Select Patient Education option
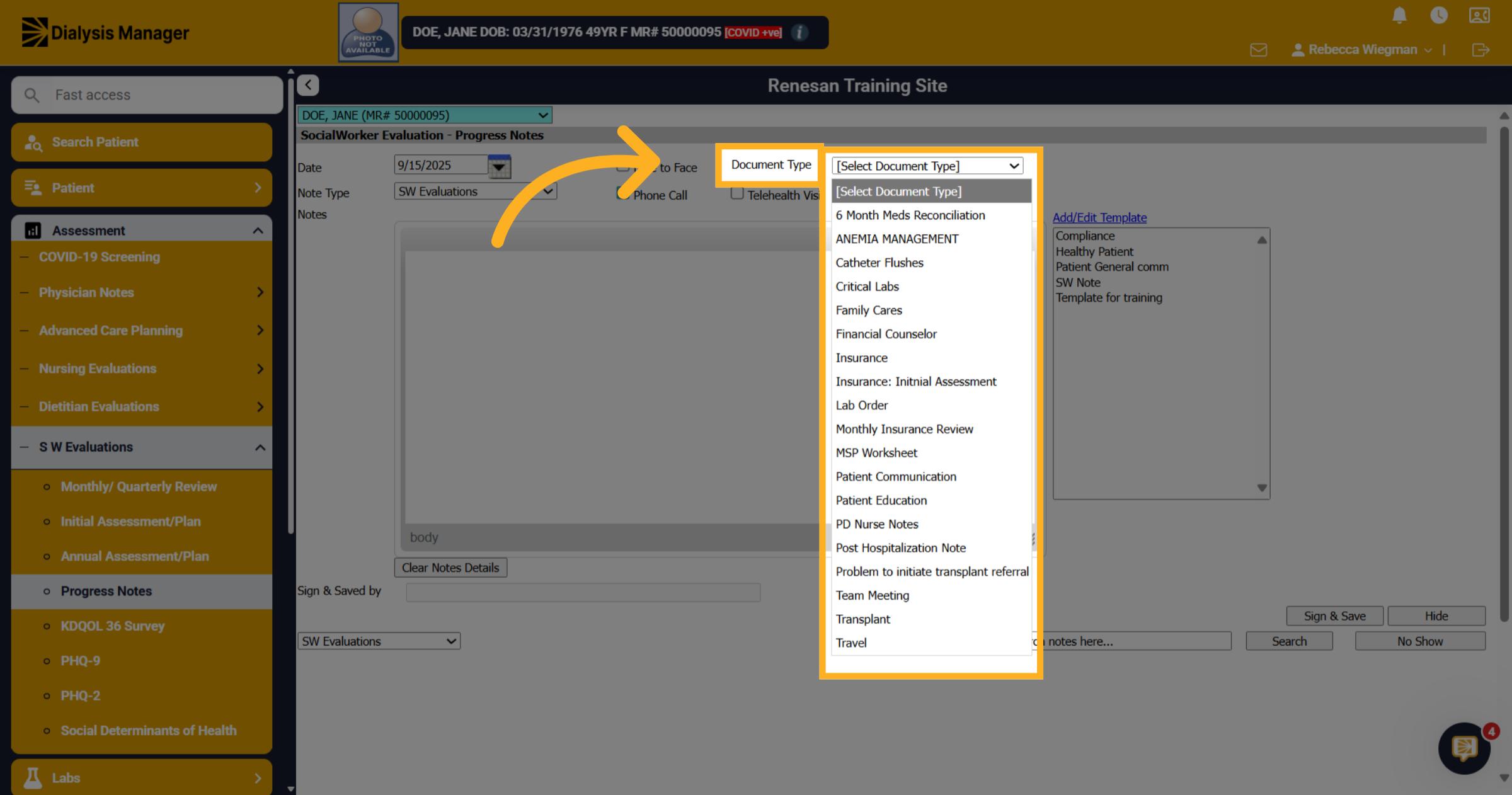 tap(931, 501)
